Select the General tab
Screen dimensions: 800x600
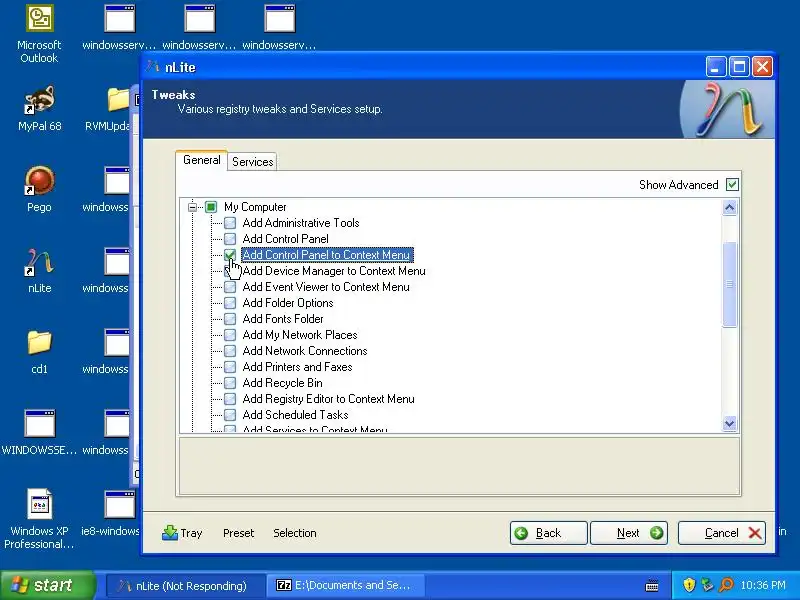(x=202, y=160)
